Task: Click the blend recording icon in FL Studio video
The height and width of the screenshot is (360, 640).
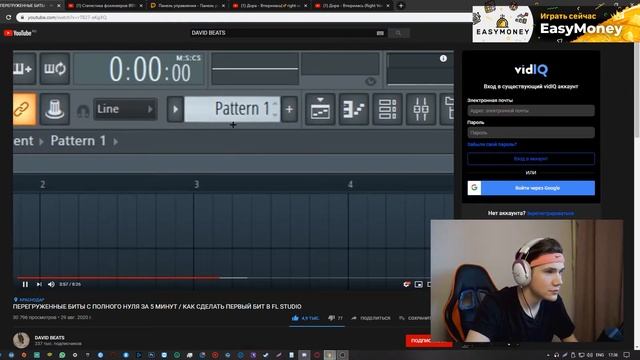Action: tap(23, 68)
